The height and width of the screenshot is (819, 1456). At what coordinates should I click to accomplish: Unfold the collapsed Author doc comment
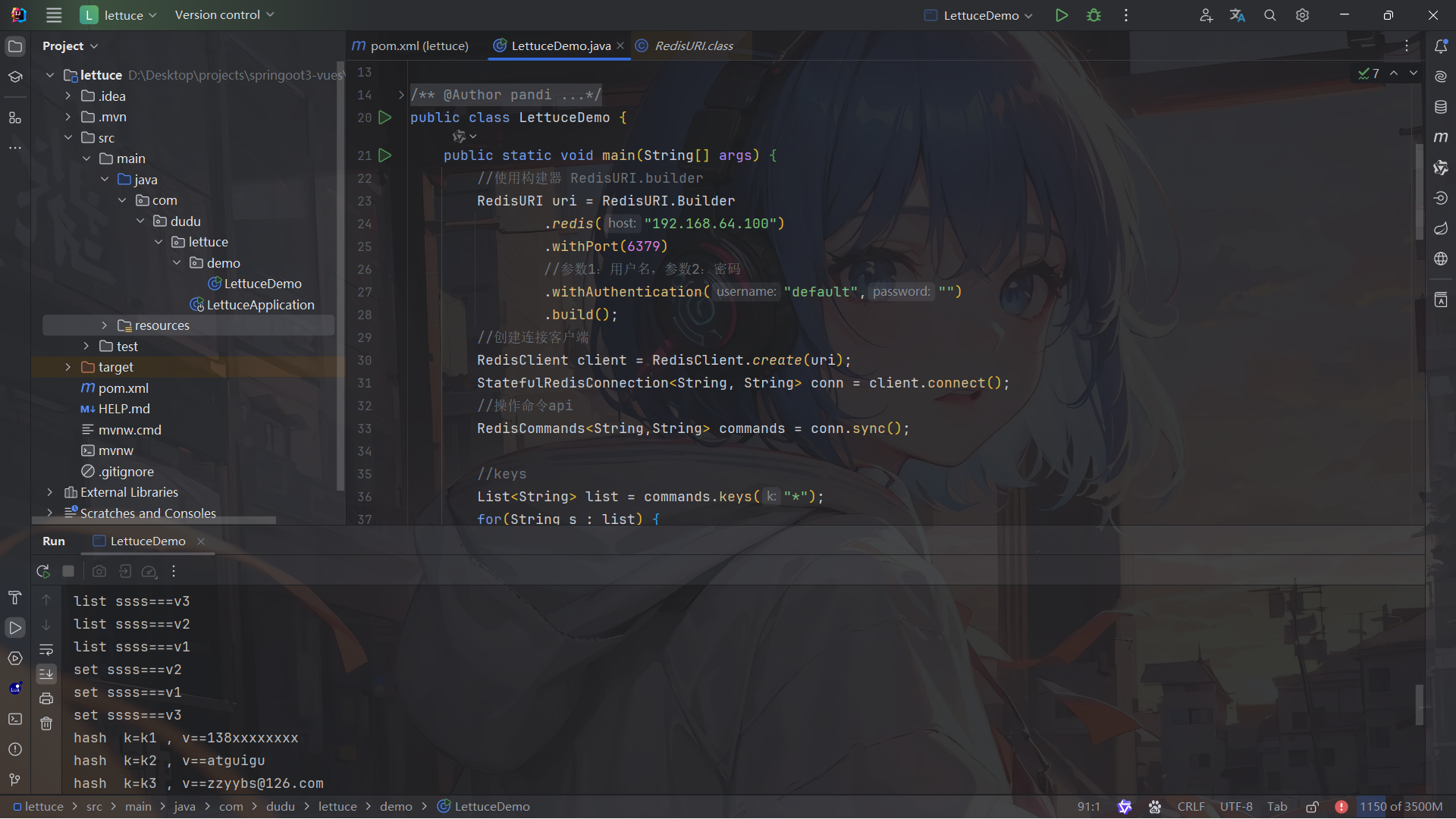tap(401, 95)
